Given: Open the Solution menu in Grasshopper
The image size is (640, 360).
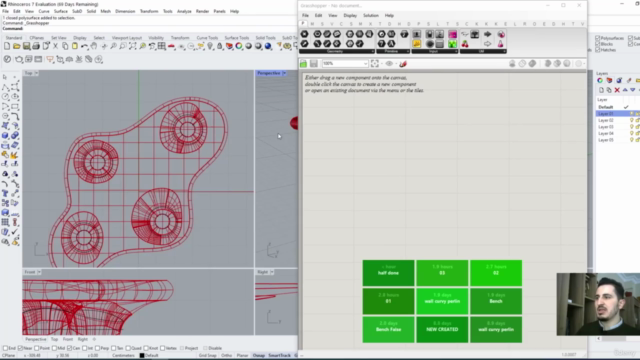Looking at the screenshot, I should coord(371,16).
